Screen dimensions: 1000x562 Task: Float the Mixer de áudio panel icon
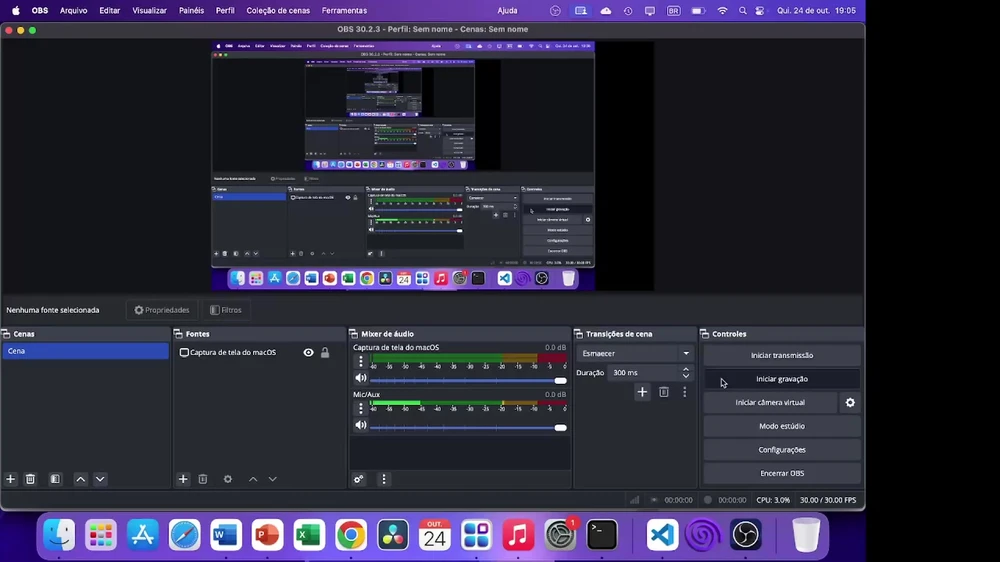pos(353,334)
